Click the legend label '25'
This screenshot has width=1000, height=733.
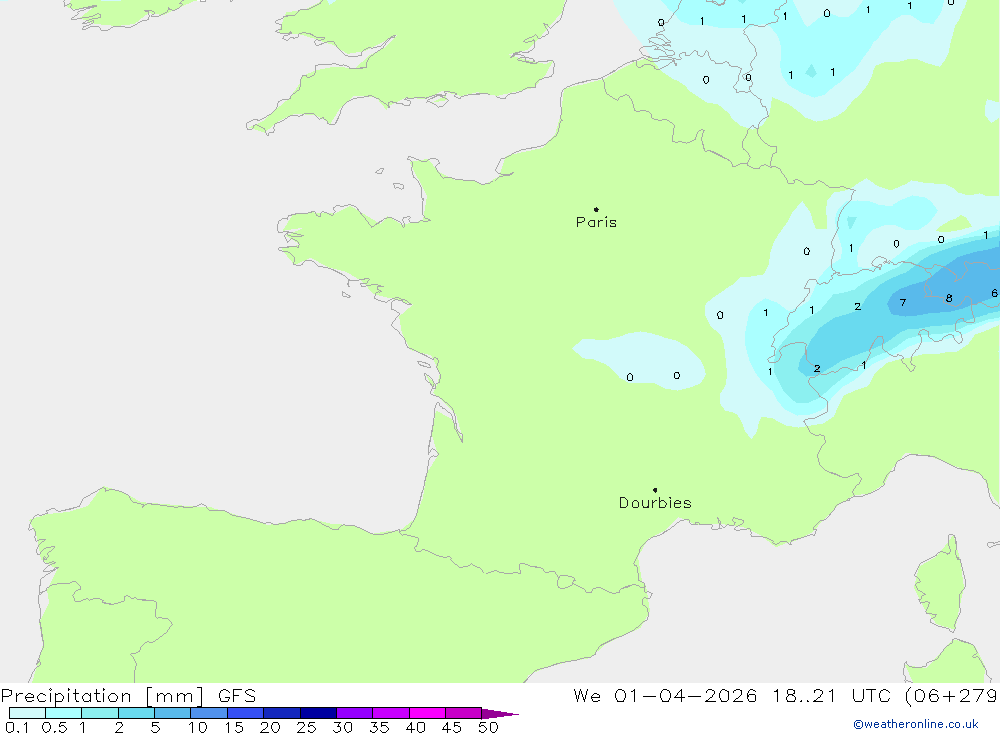coord(306,727)
